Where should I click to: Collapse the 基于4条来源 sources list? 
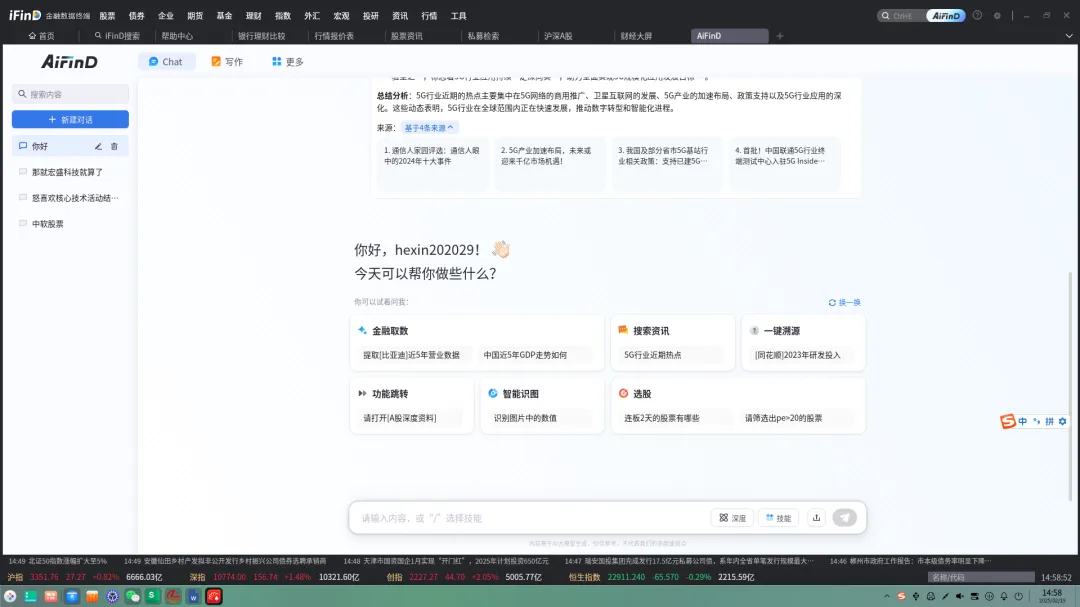[429, 128]
